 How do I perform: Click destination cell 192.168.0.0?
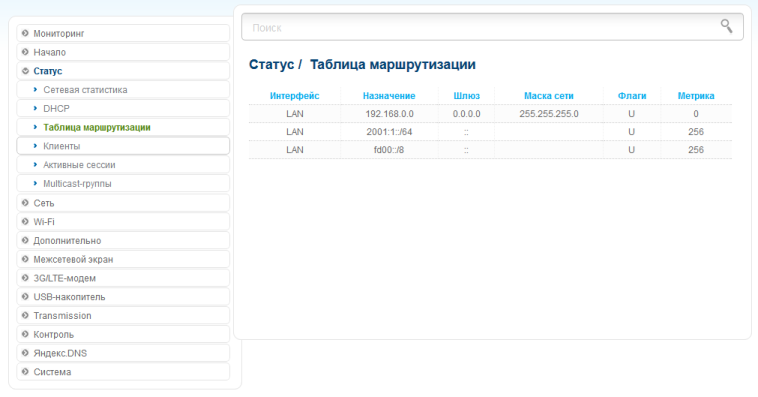click(x=389, y=114)
